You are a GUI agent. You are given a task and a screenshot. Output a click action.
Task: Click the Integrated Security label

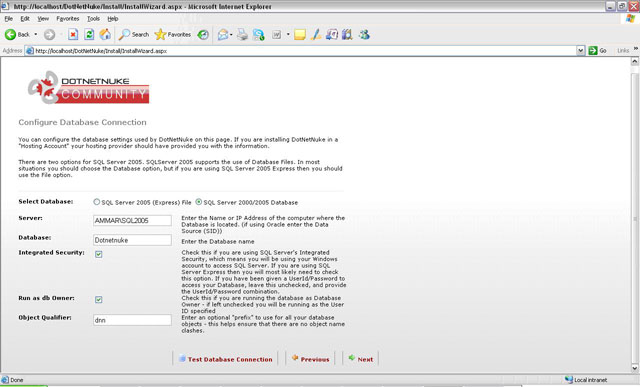51,253
